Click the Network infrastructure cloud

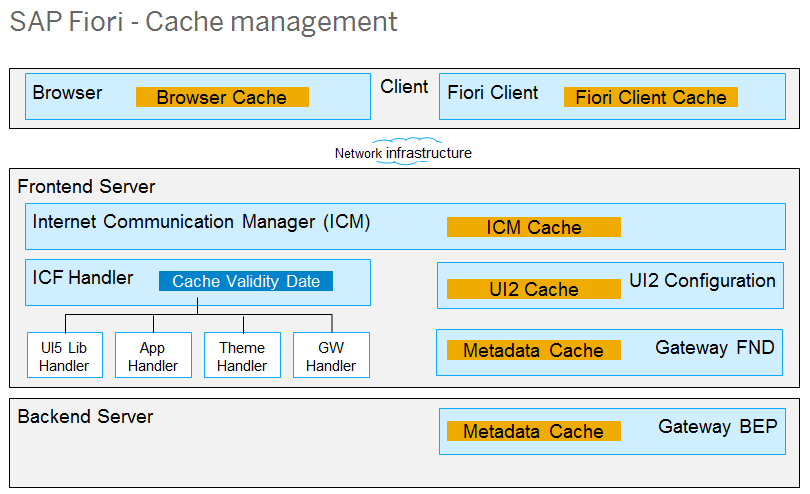403,152
